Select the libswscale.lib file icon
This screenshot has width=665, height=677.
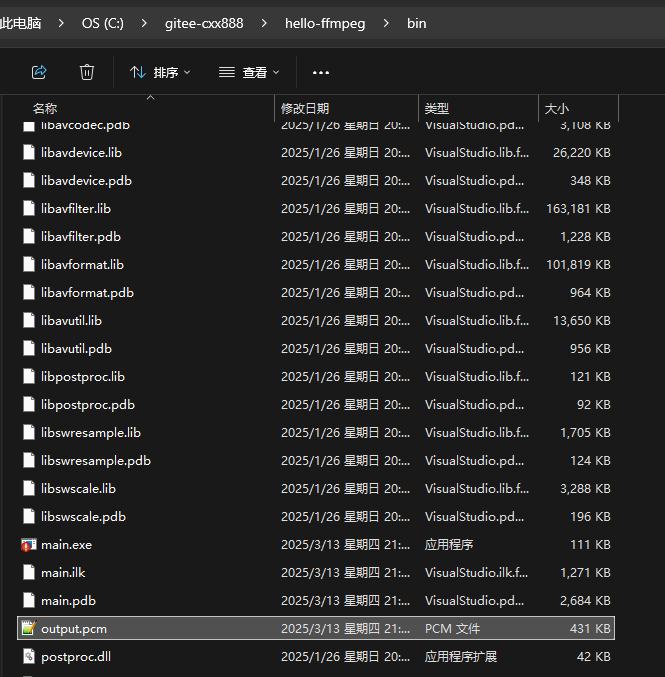(x=28, y=489)
